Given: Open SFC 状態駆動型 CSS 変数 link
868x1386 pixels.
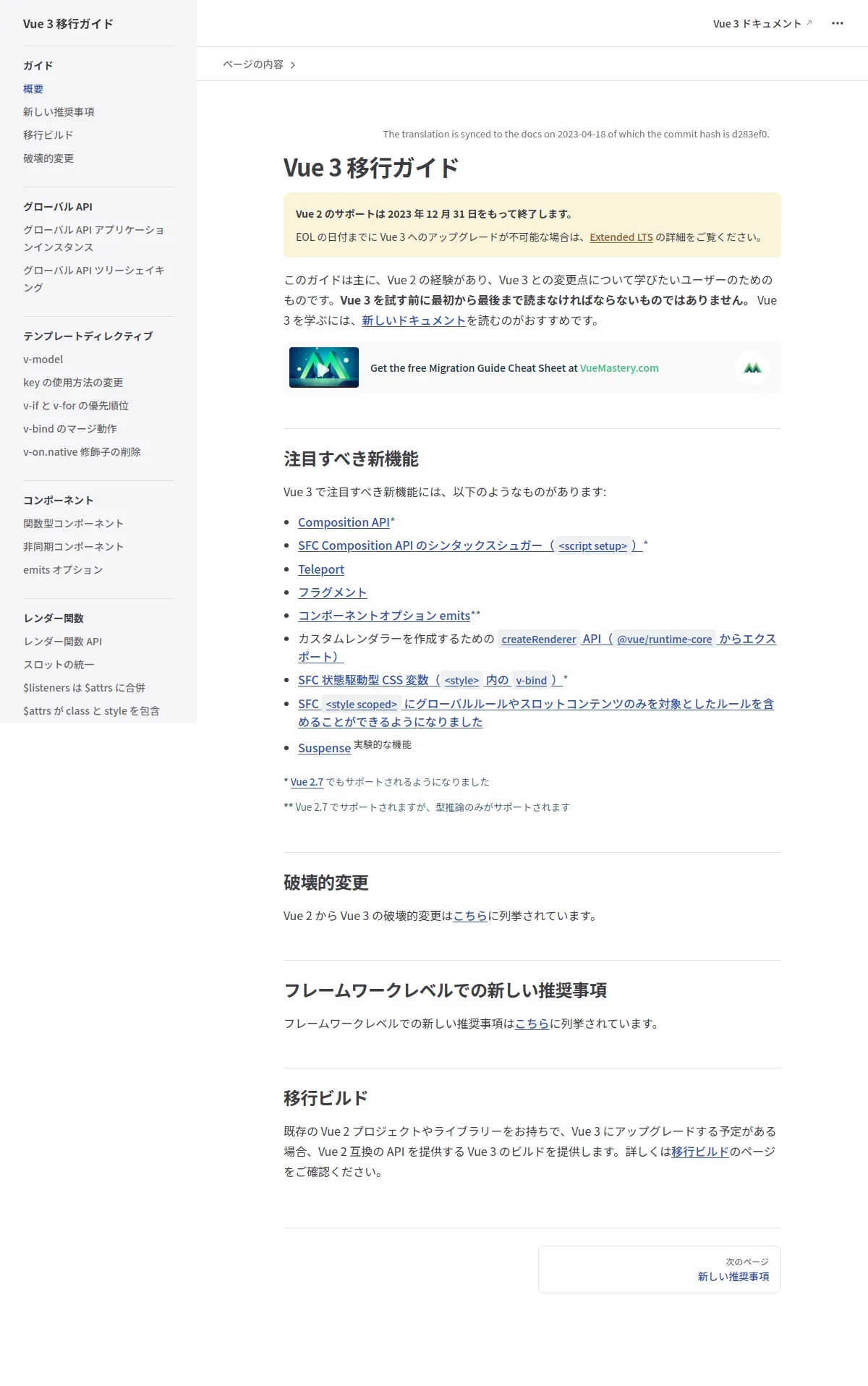Looking at the screenshot, I should [430, 680].
